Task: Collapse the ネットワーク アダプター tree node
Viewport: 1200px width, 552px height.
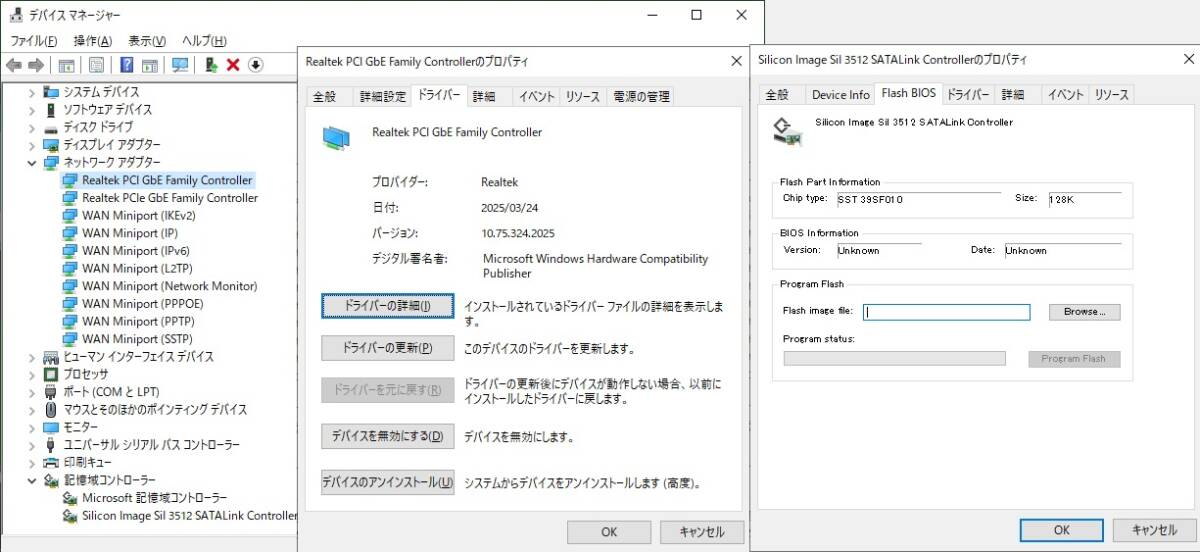Action: pyautogui.click(x=32, y=162)
